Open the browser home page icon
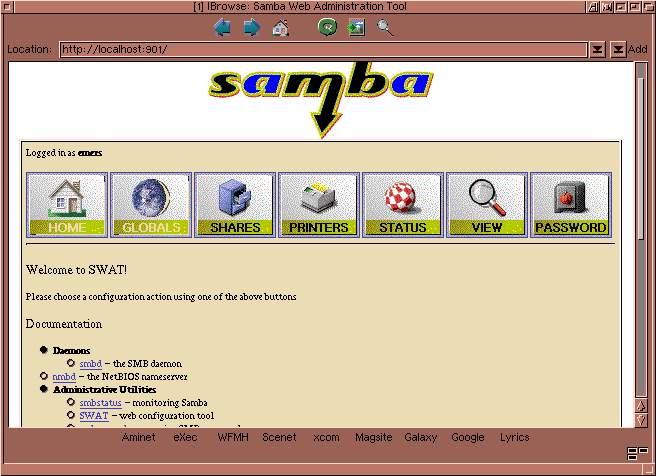This screenshot has width=656, height=476. point(281,28)
